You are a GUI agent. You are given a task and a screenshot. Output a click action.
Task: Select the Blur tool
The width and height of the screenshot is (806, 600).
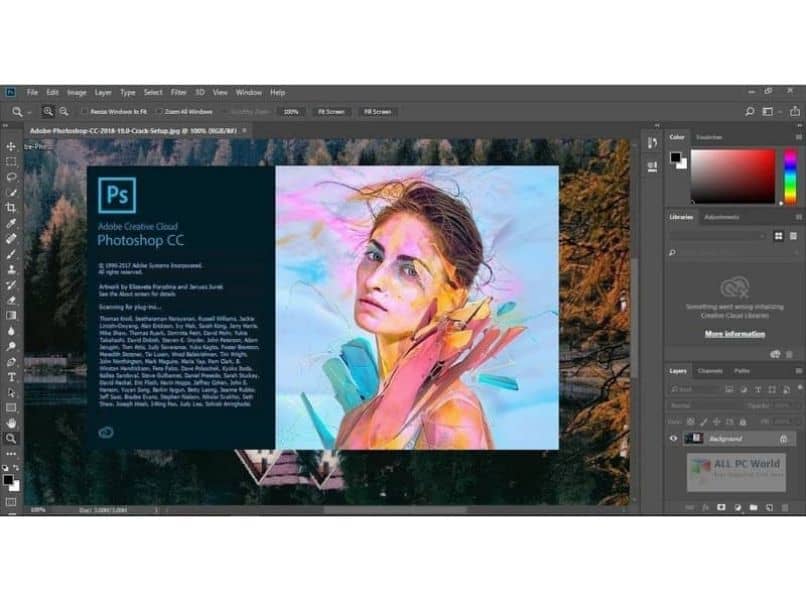pos(11,331)
